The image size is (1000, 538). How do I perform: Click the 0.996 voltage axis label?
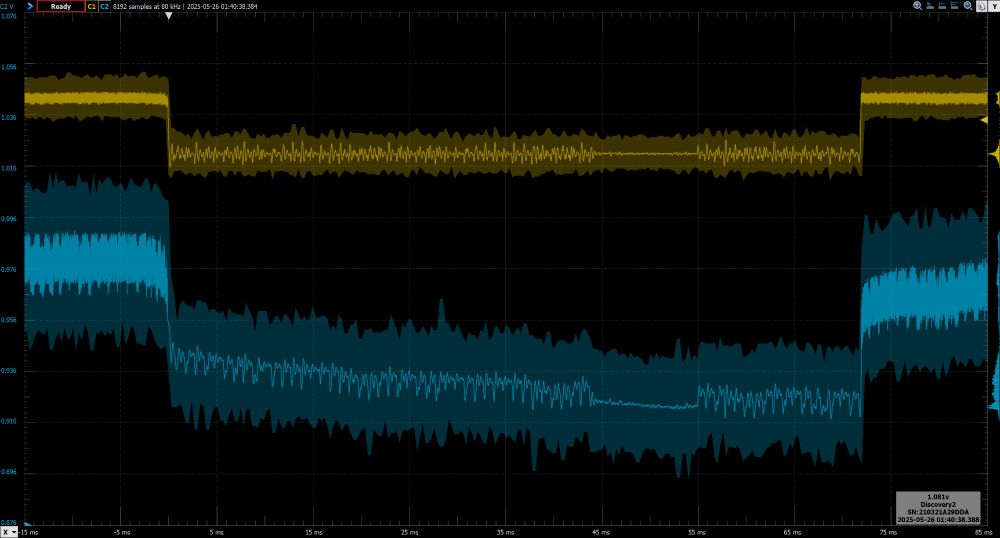coord(9,219)
